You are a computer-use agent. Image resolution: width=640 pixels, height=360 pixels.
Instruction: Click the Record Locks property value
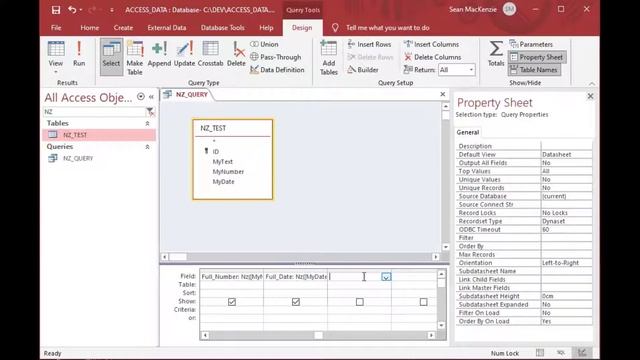coord(566,213)
